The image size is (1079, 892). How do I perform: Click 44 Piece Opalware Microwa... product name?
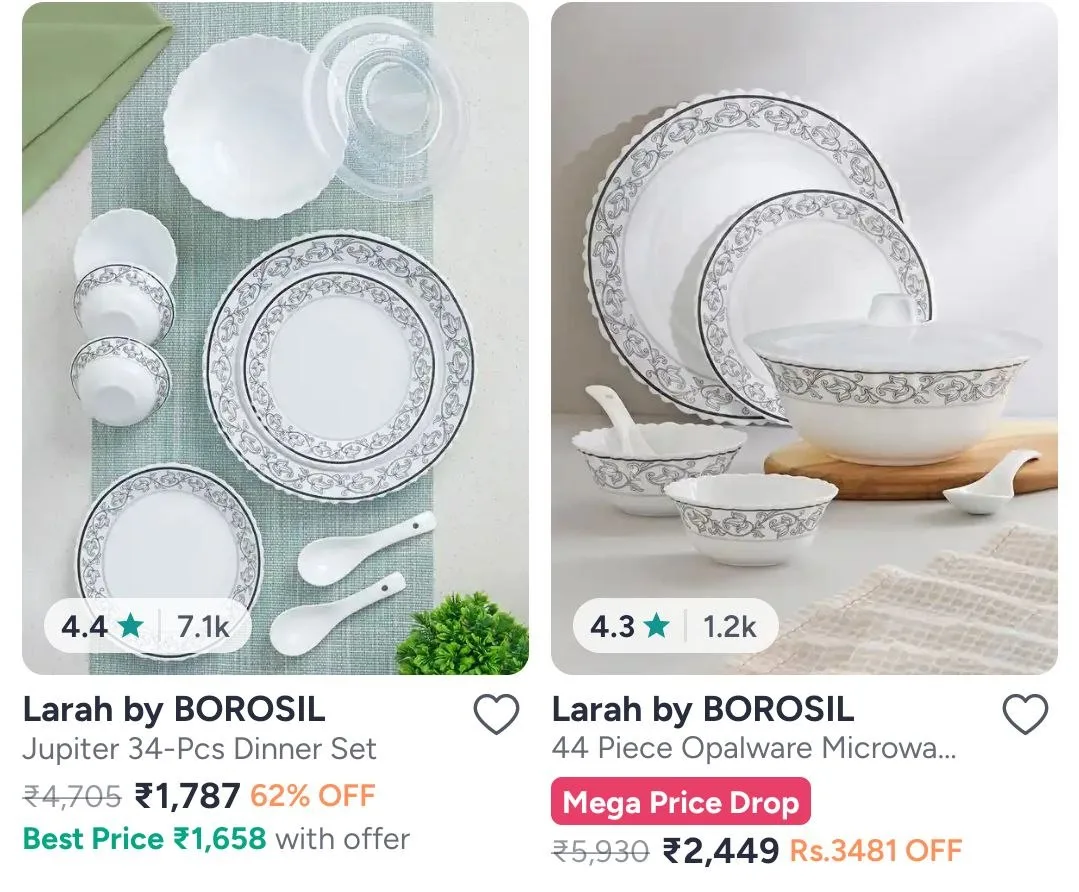coord(754,748)
